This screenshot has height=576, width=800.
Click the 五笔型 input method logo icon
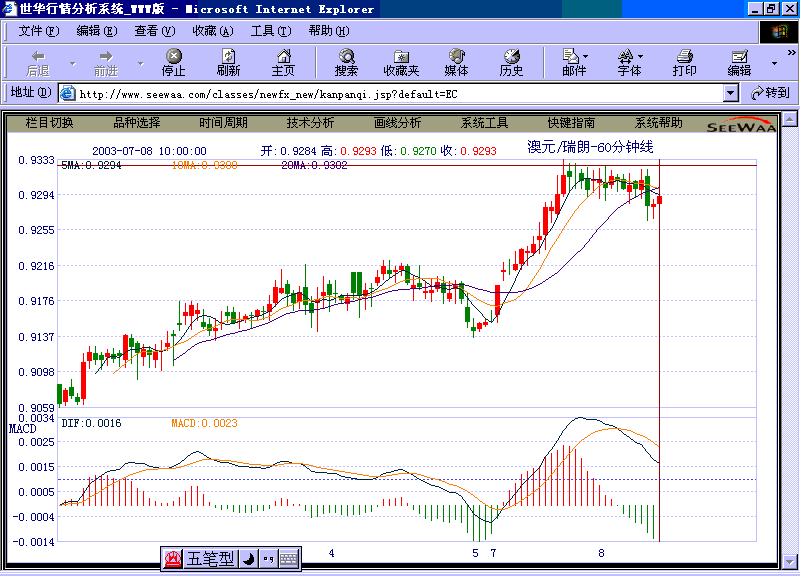click(173, 559)
